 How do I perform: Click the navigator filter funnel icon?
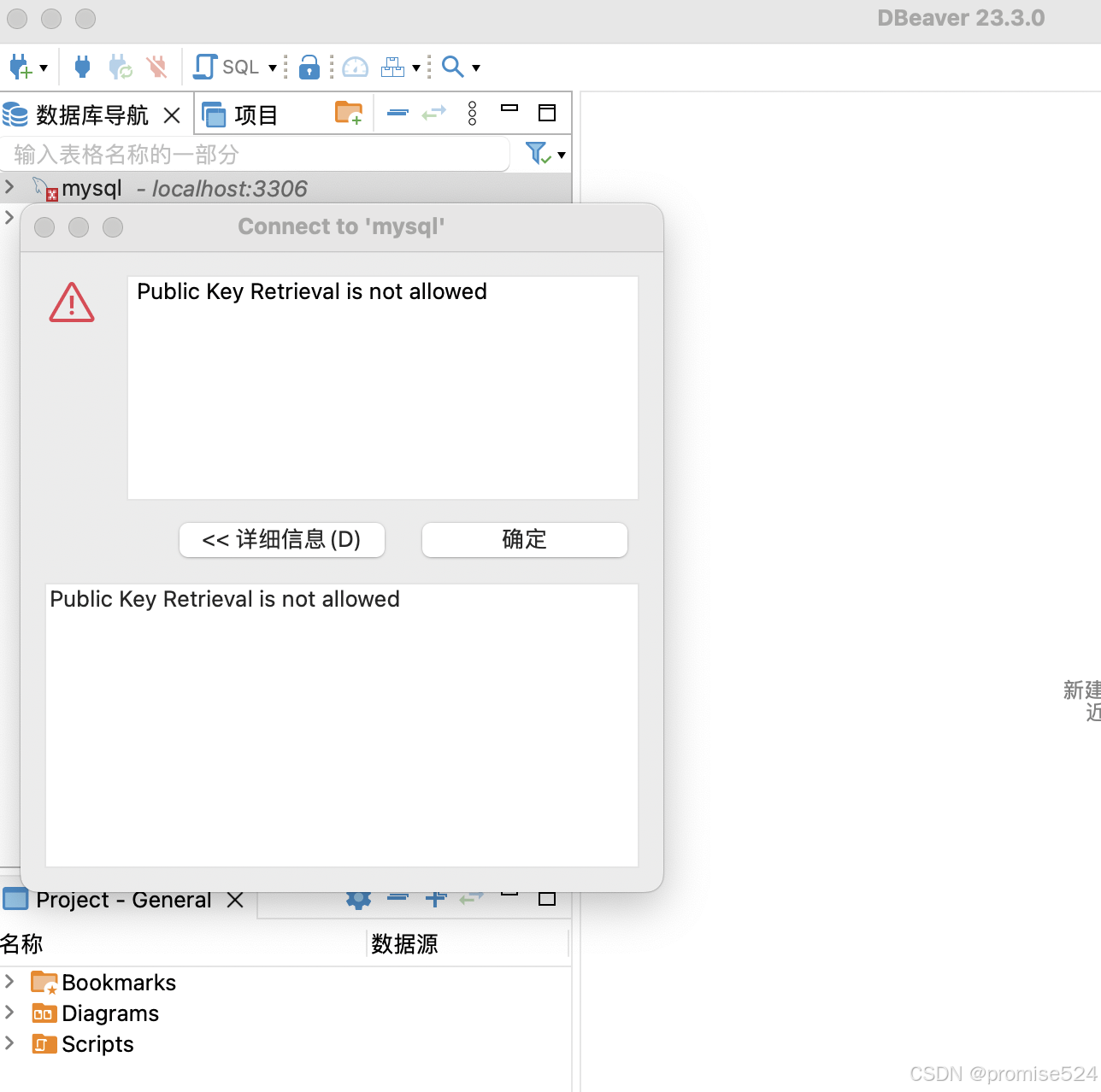[538, 154]
